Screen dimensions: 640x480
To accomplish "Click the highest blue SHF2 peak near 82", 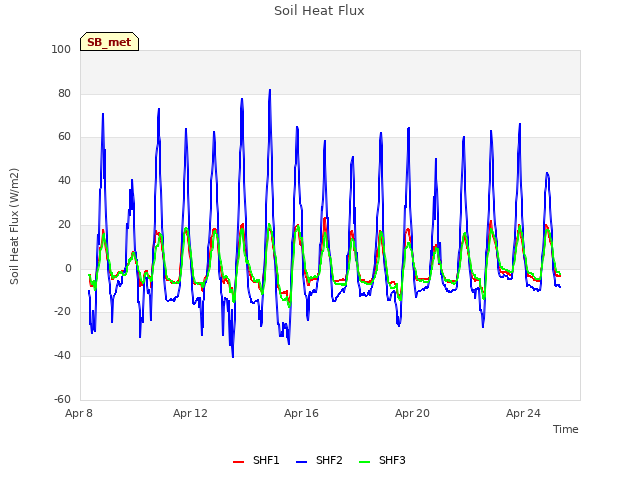I will (x=270, y=90).
